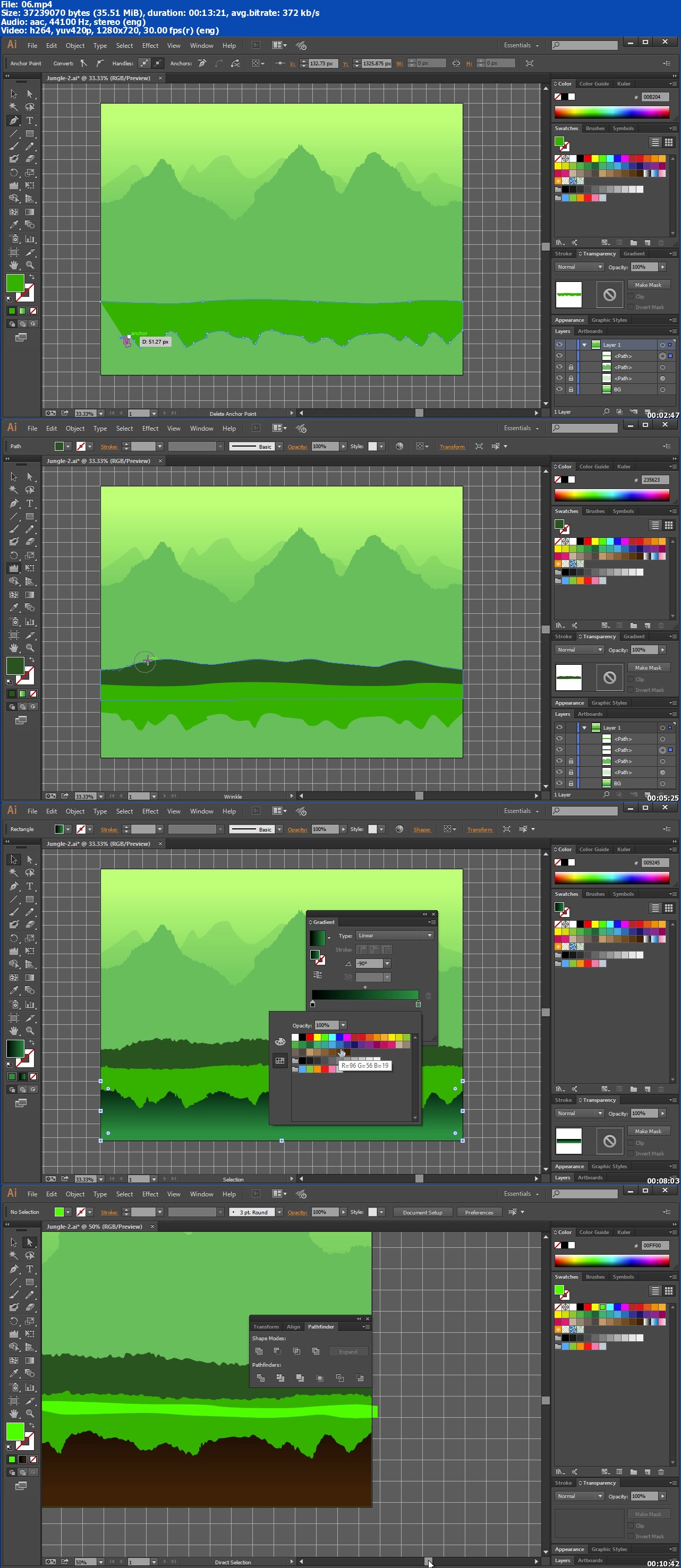The image size is (681, 1568).
Task: Click the swatches grid icon in swatch popup
Action: point(280,1061)
